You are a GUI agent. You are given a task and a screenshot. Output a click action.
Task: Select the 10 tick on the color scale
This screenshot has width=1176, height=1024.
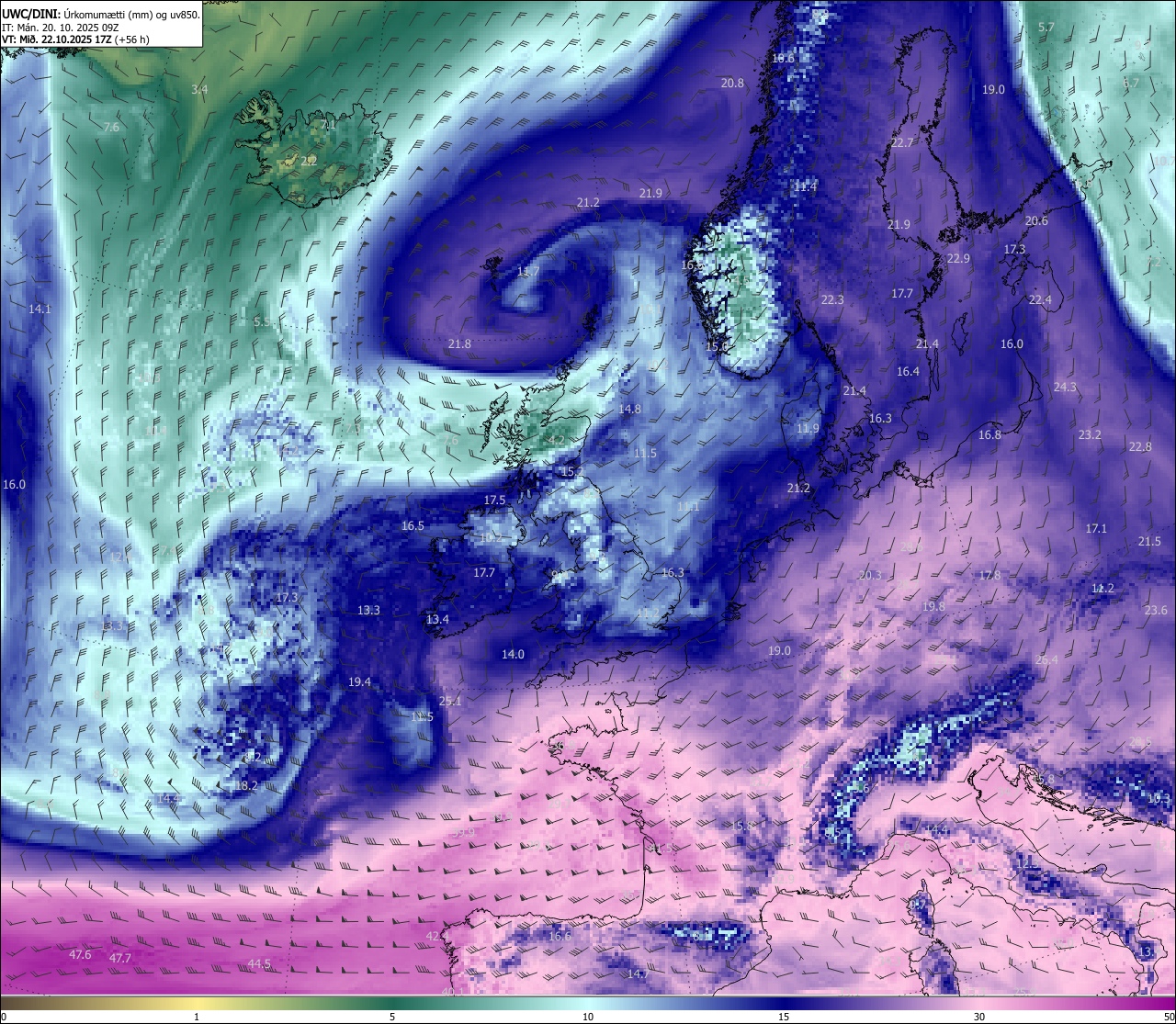(588, 1017)
